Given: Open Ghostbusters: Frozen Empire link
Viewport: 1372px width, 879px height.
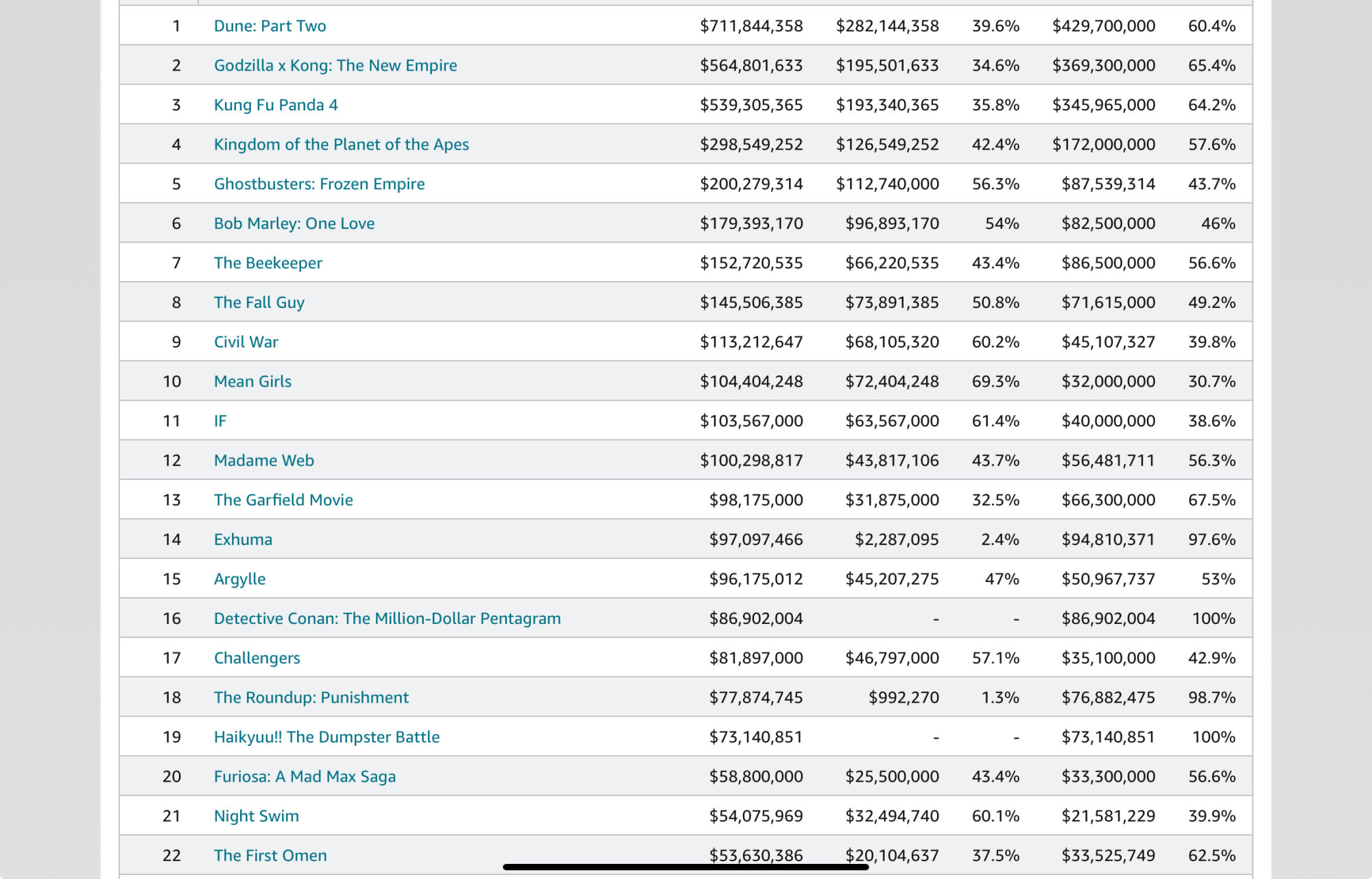Looking at the screenshot, I should (319, 184).
